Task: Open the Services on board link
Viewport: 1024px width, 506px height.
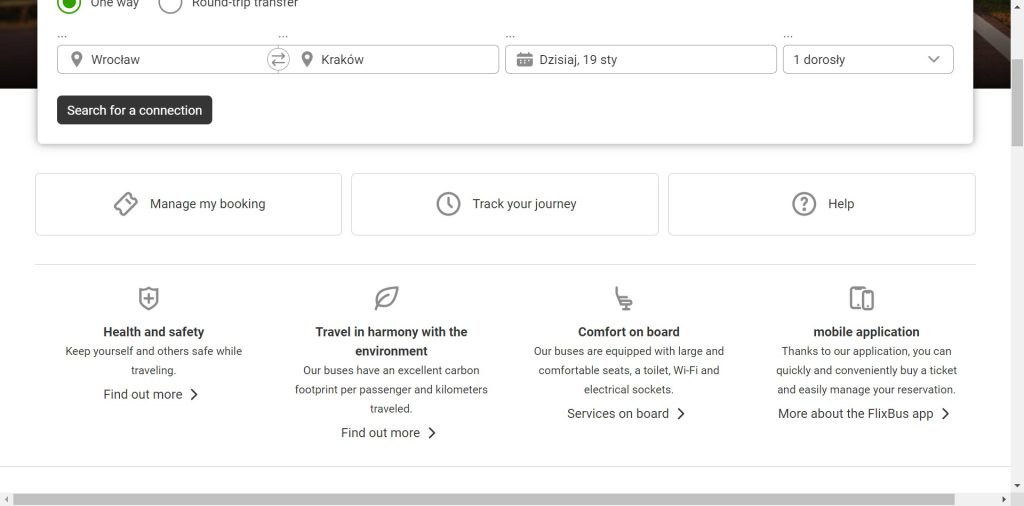Action: 626,413
